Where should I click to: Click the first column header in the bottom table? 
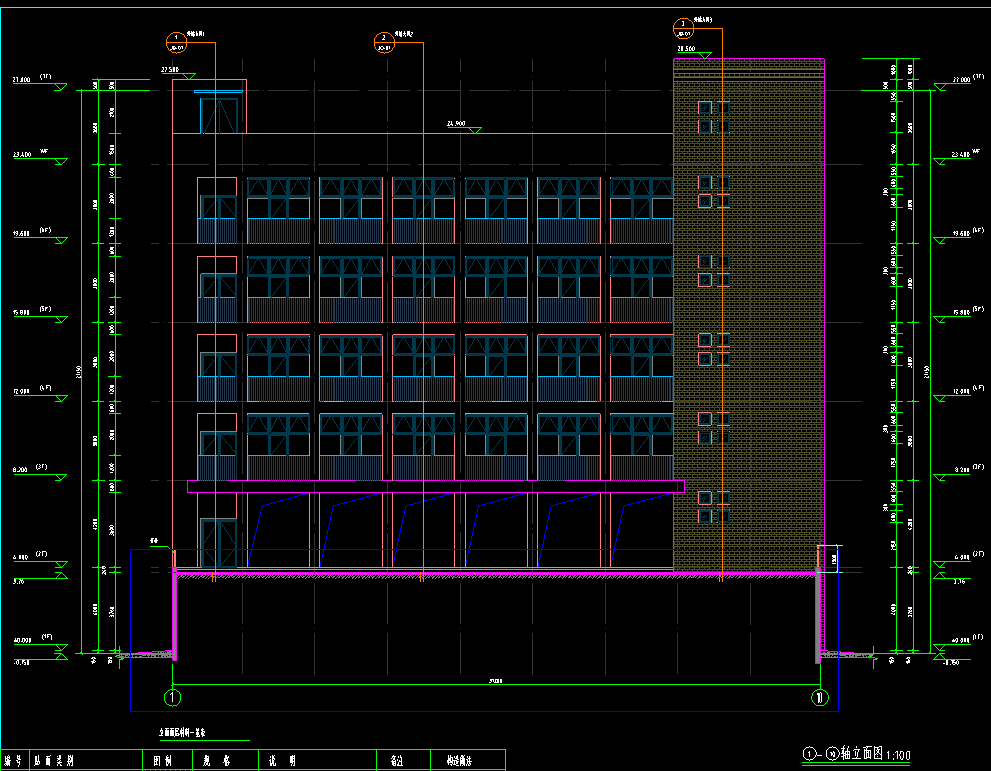point(14,761)
